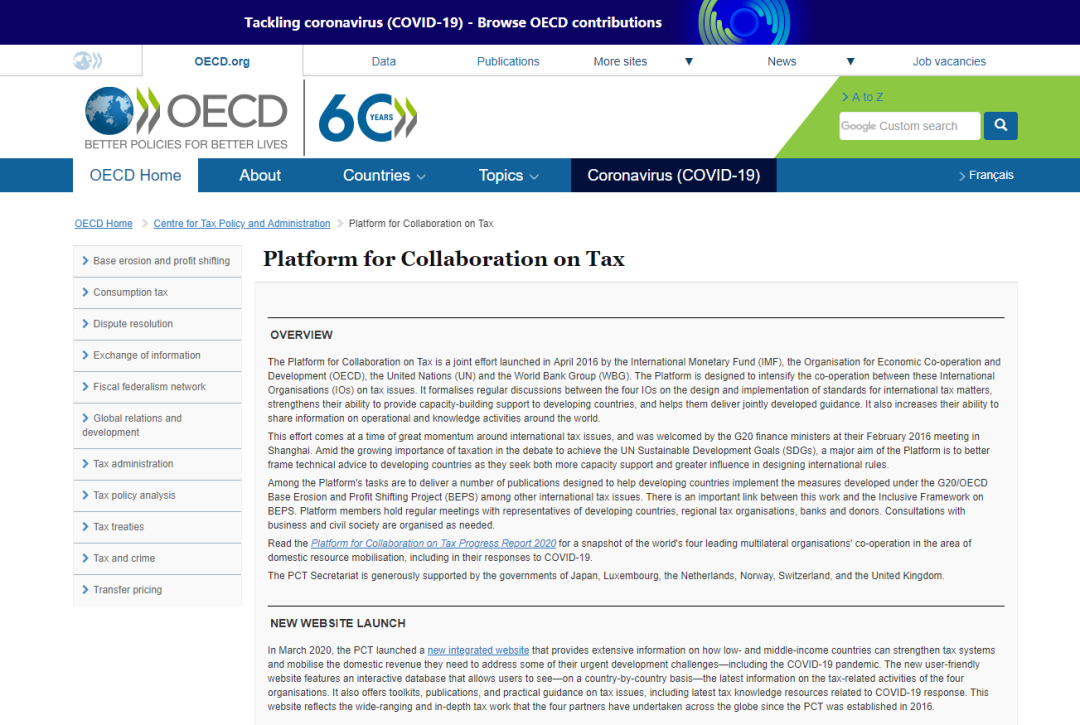1080x725 pixels.
Task: Click the blue search magnifier button
Action: pos(1000,126)
